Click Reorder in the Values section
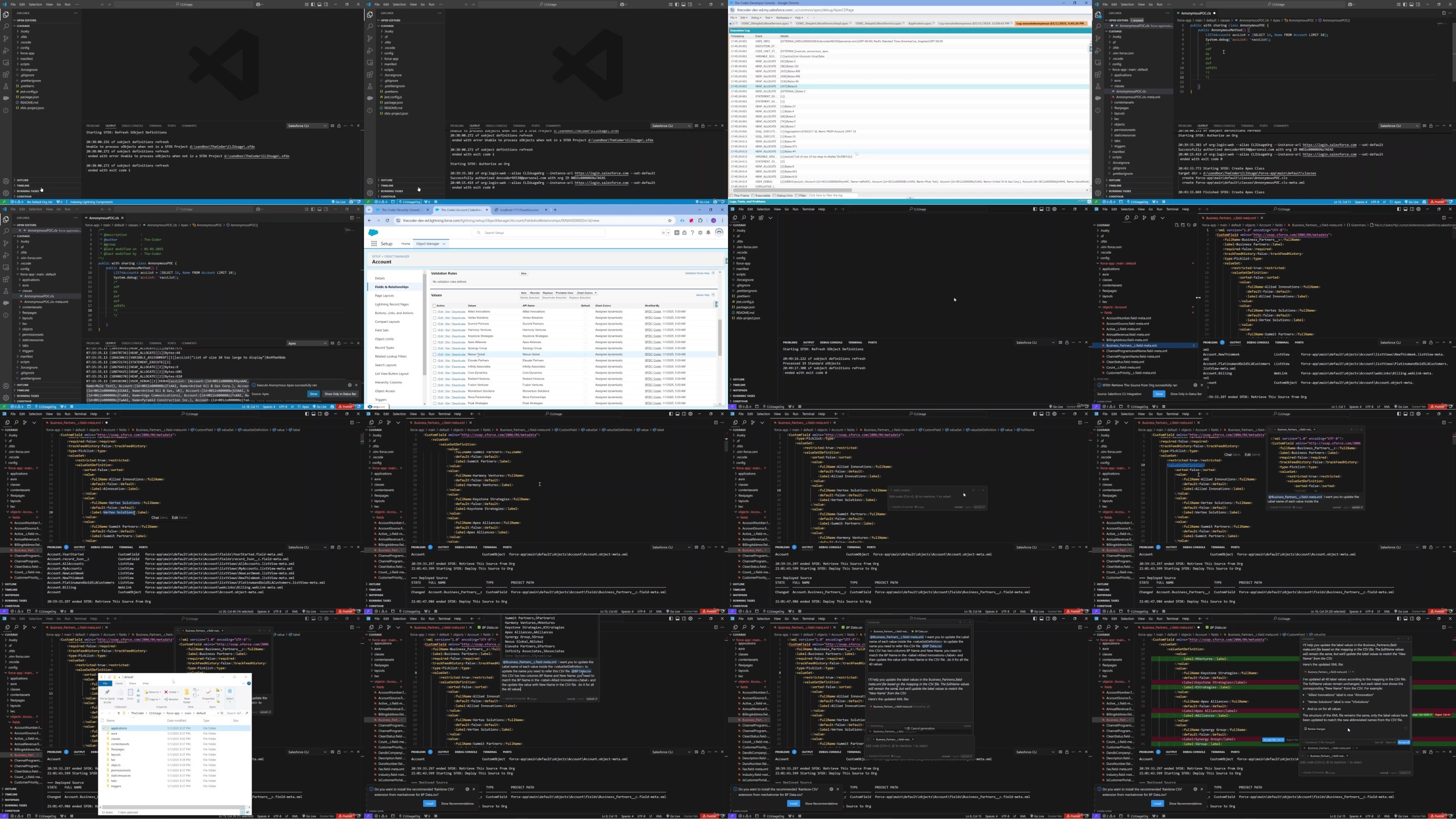The image size is (1456, 819). click(535, 293)
